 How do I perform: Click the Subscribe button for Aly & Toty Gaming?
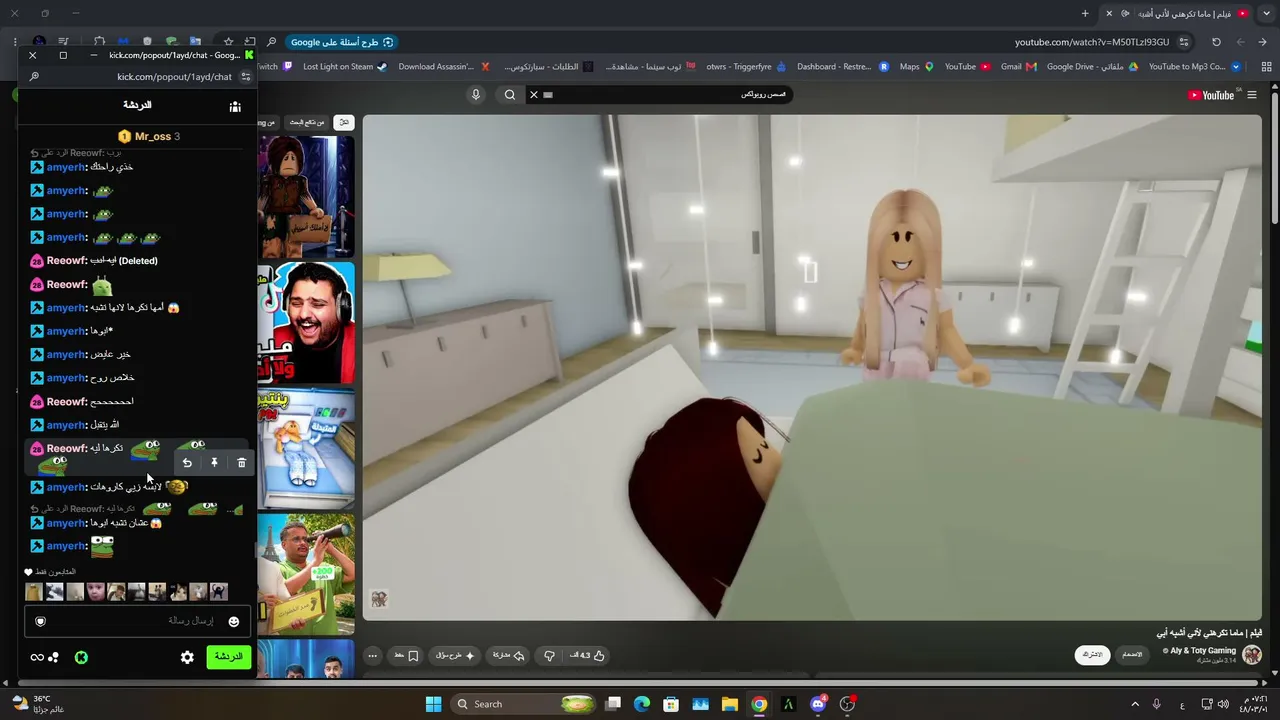[x=1093, y=655]
